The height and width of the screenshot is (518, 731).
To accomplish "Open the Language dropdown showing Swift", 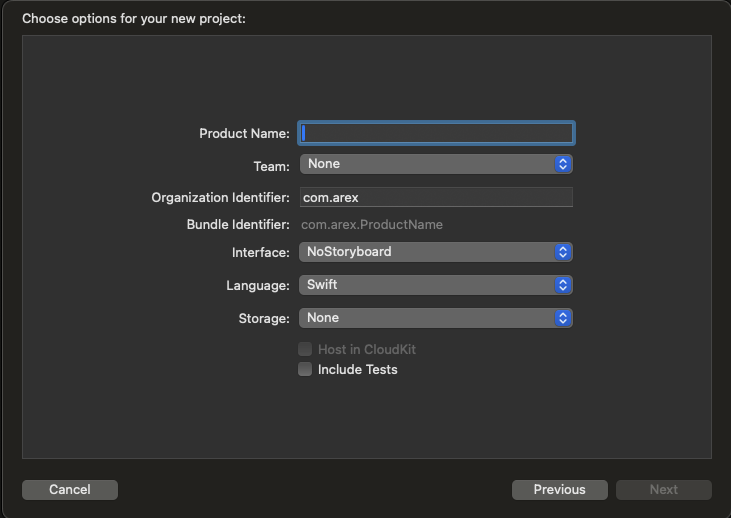I will 436,285.
